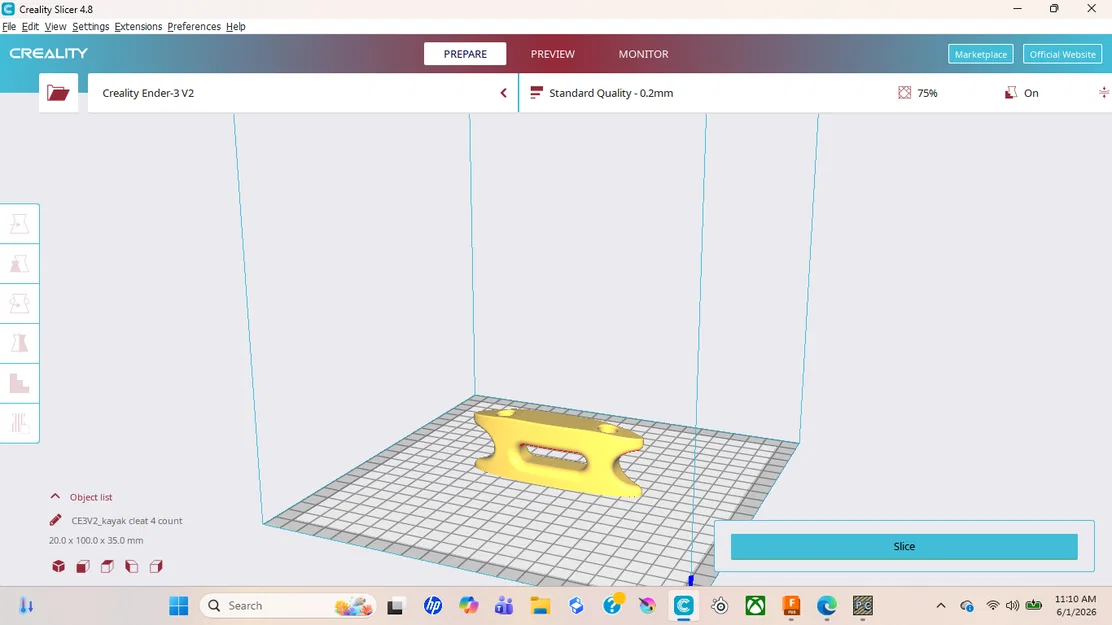Open the File menu
The width and height of the screenshot is (1112, 625).
9,26
